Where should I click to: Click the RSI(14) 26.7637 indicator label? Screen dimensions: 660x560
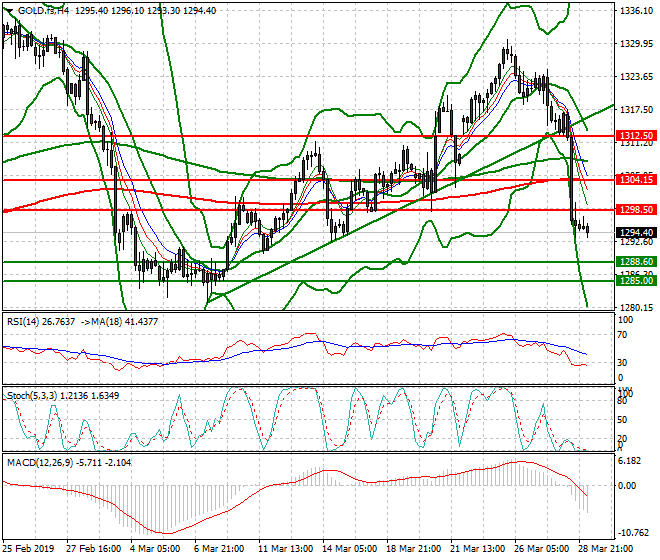point(41,322)
